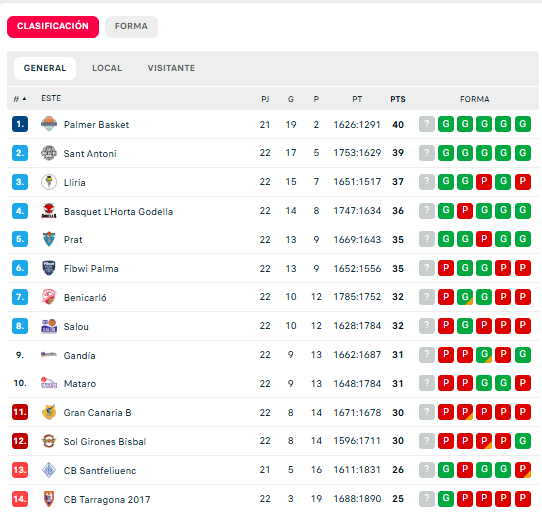Click the Gran Canaria B logo
The width and height of the screenshot is (542, 523).
pyautogui.click(x=49, y=412)
